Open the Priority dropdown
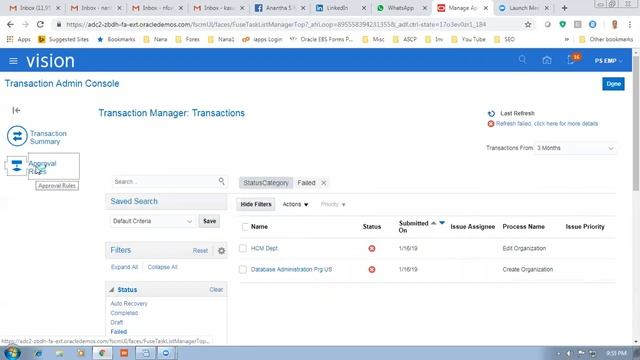Screen dimensions: 640x360 coord(333,204)
